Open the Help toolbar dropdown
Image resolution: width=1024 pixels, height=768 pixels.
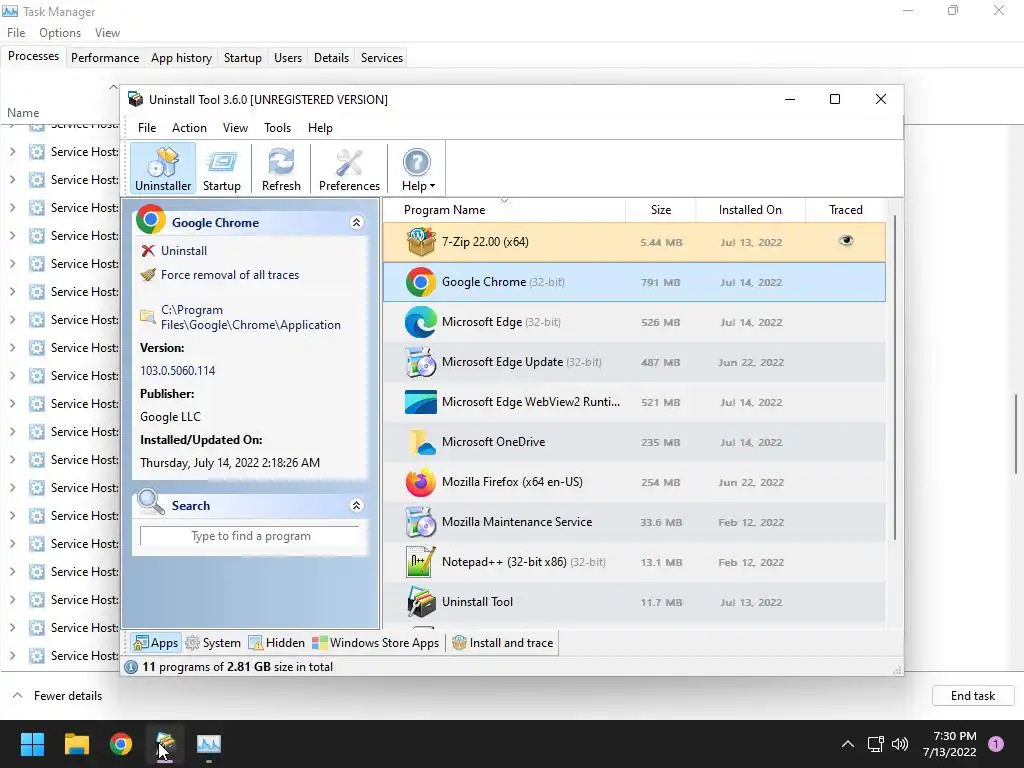417,168
